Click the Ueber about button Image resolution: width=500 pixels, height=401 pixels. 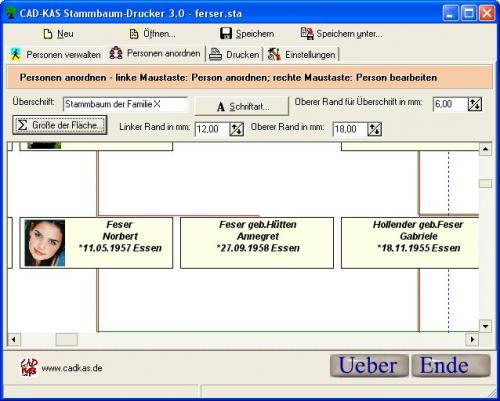point(369,365)
